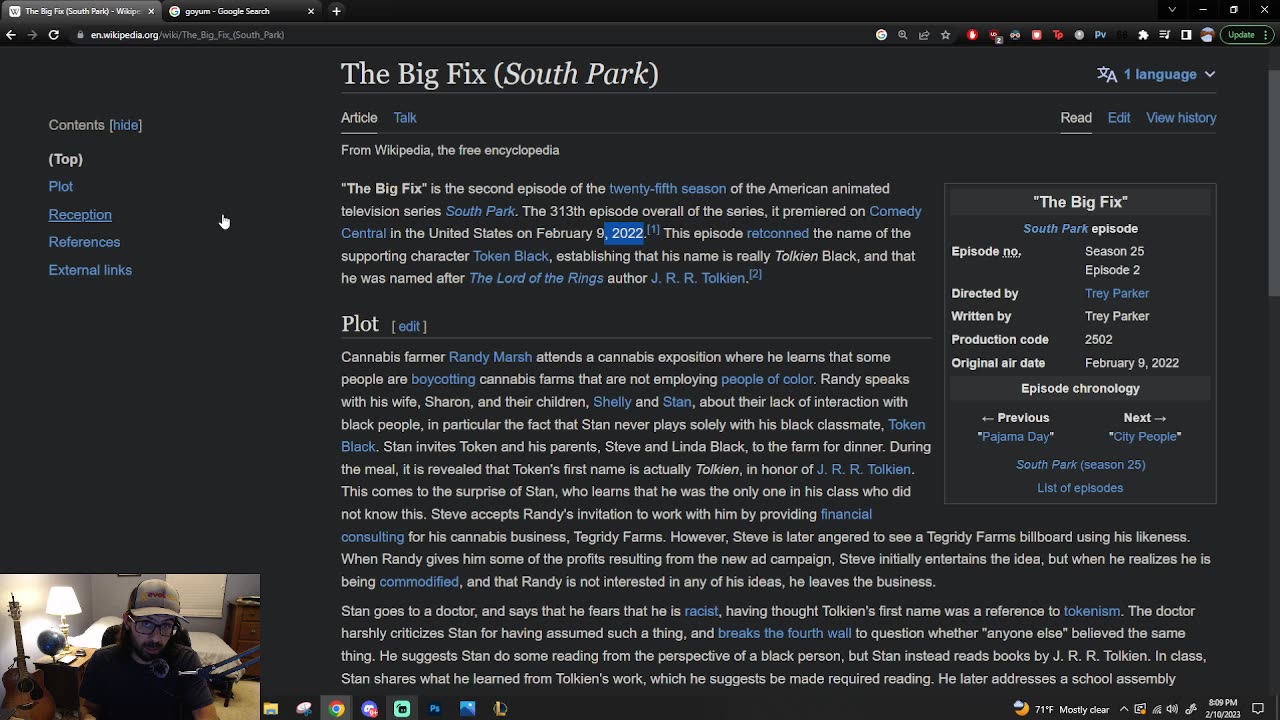Bookmark this page with the star icon
The image size is (1280, 720).
click(x=945, y=35)
